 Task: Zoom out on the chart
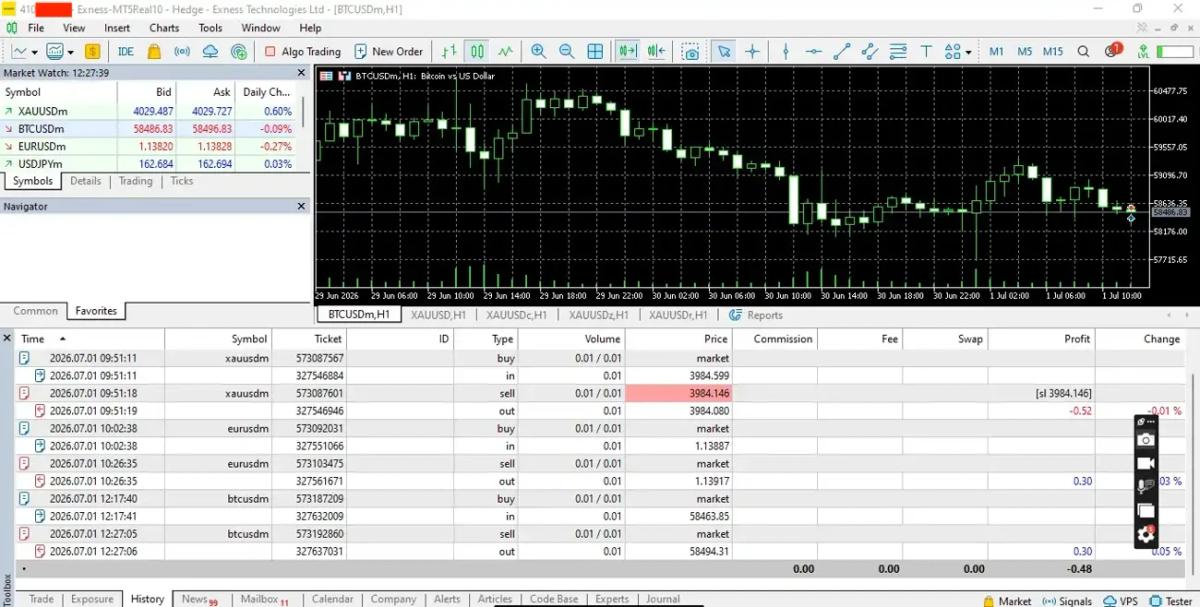[566, 51]
